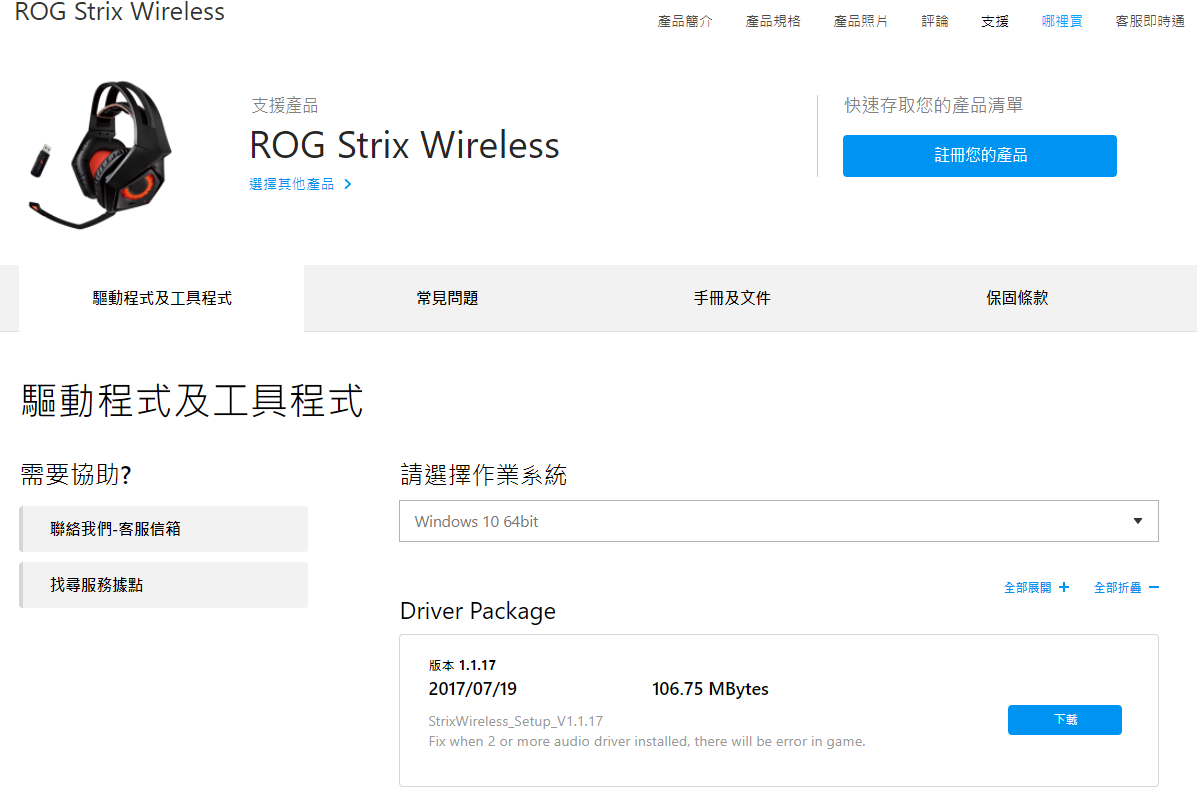The height and width of the screenshot is (808, 1197).
Task: Click the 需要協助? heading
Action: click(x=76, y=475)
